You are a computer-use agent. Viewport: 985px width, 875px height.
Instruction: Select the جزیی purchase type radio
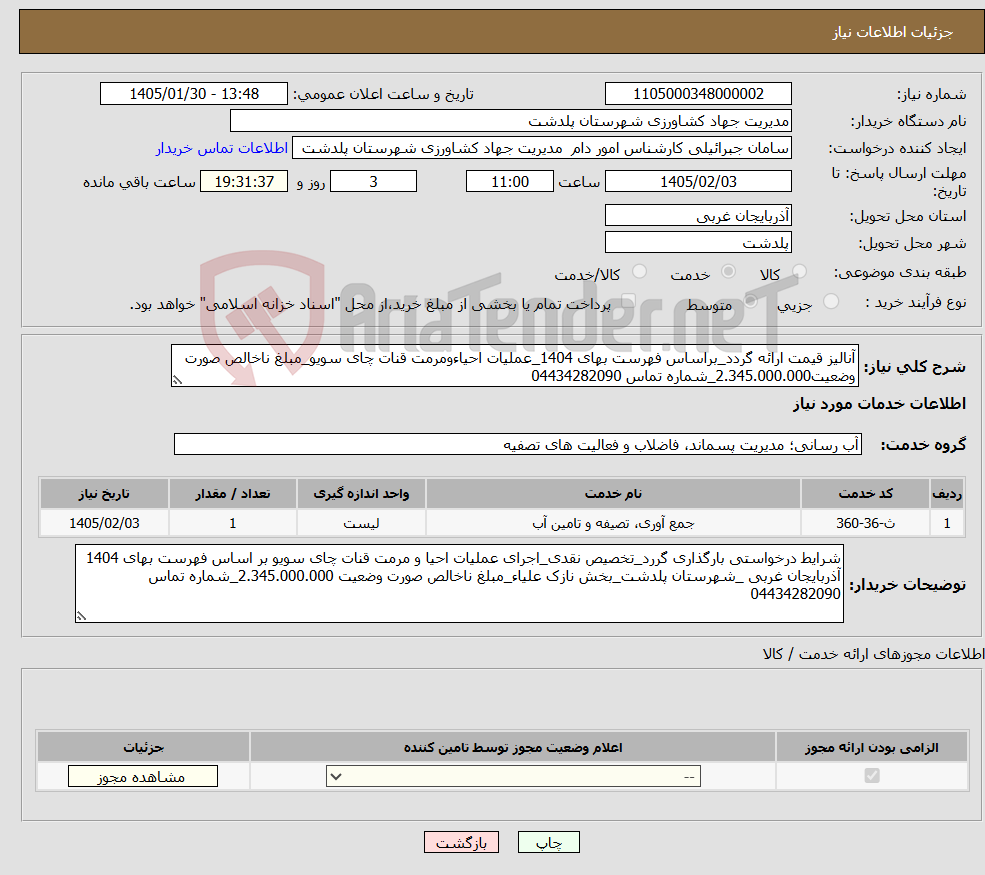click(830, 302)
